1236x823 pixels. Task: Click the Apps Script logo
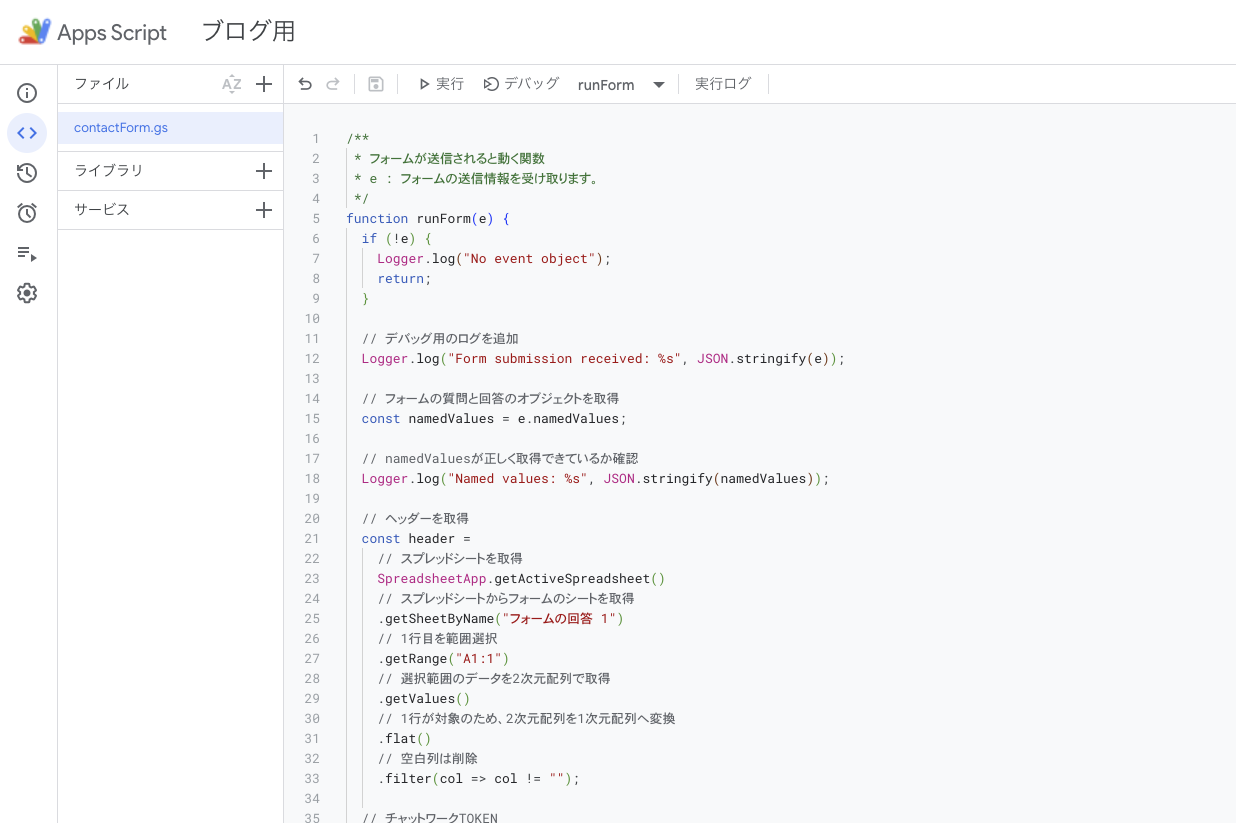tap(35, 32)
